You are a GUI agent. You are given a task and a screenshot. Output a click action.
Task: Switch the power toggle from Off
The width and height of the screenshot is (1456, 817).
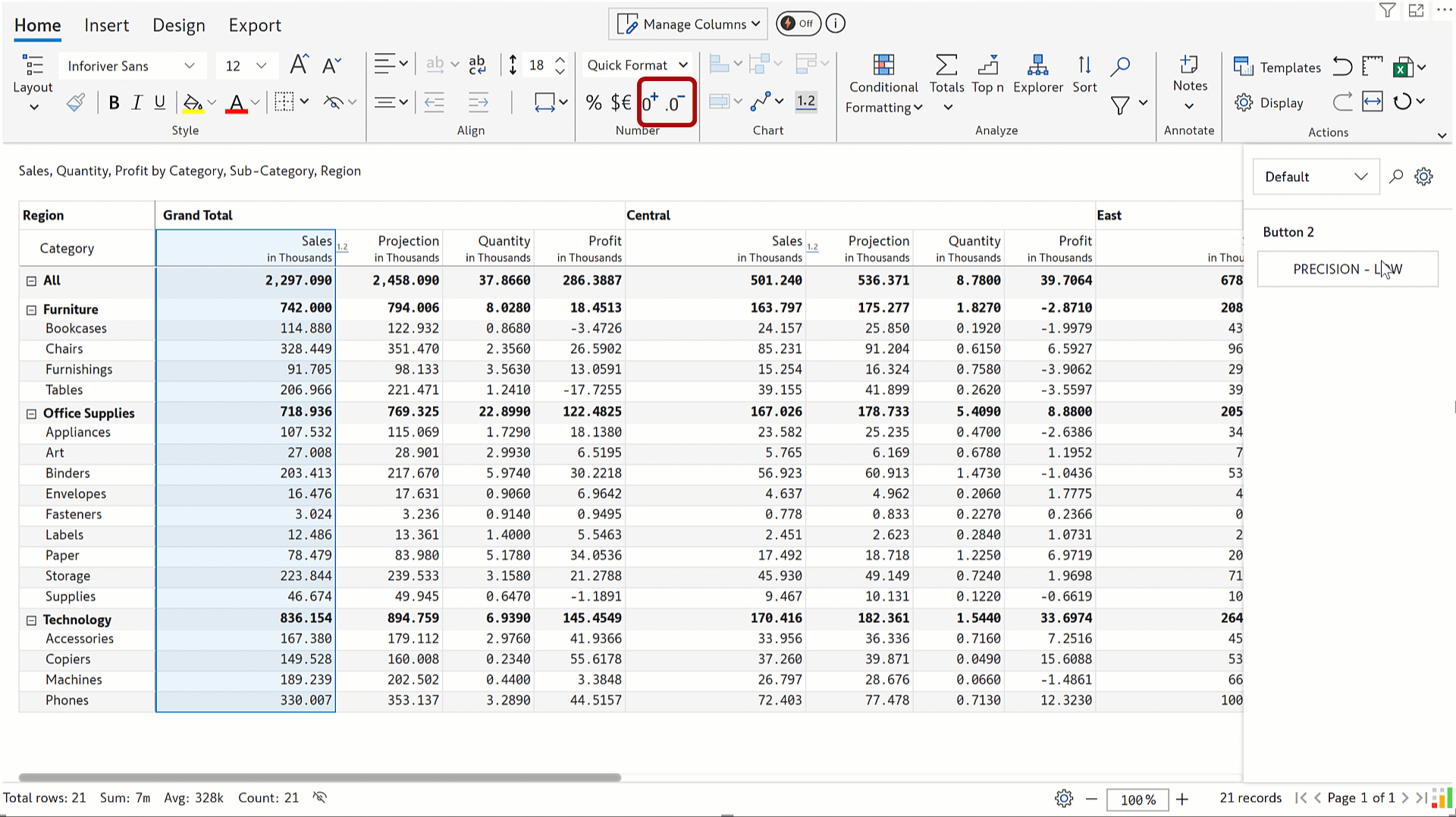tap(798, 23)
